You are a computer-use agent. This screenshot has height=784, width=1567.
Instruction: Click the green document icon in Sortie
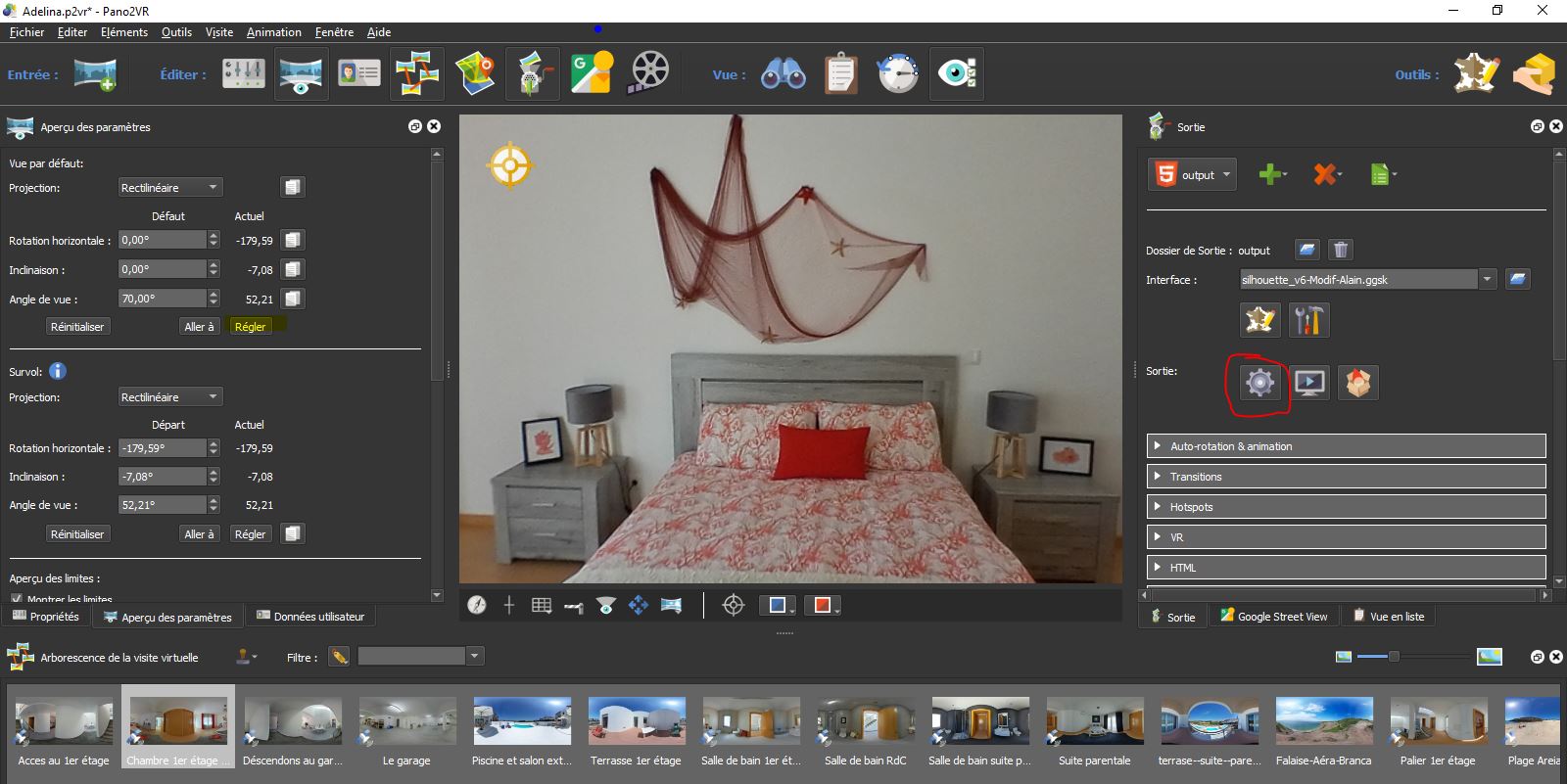[1381, 174]
